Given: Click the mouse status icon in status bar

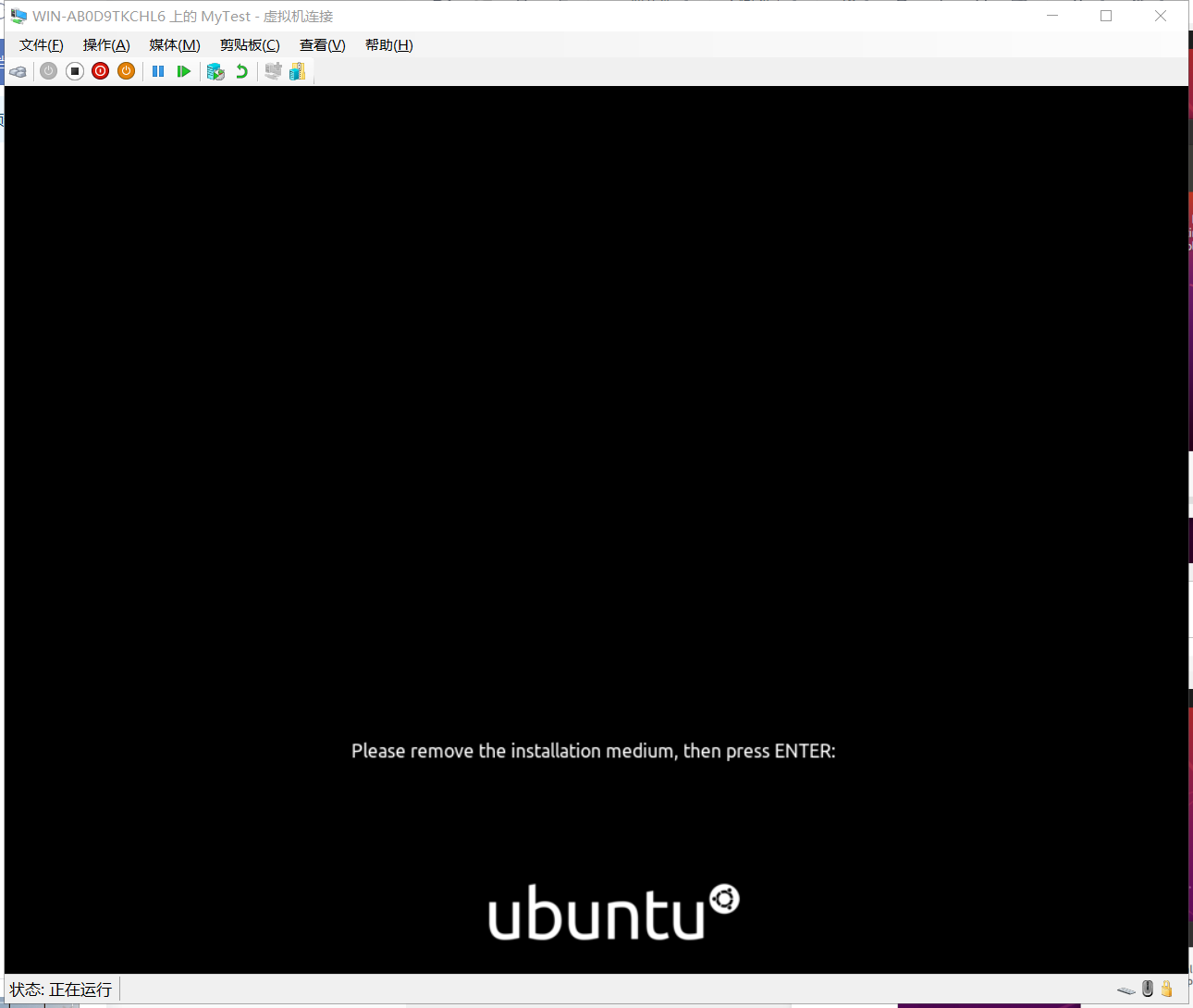Looking at the screenshot, I should (1148, 989).
